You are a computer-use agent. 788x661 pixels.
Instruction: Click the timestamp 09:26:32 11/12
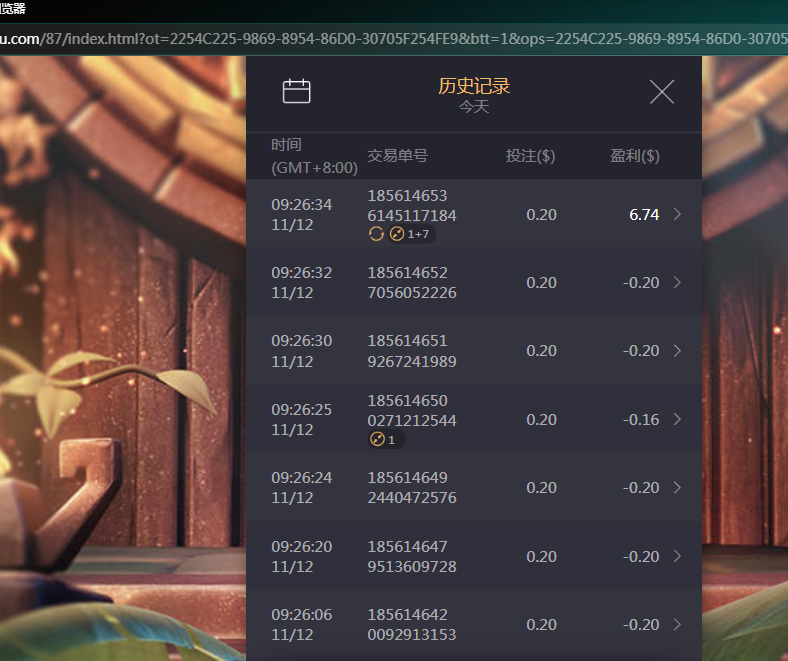(x=302, y=282)
